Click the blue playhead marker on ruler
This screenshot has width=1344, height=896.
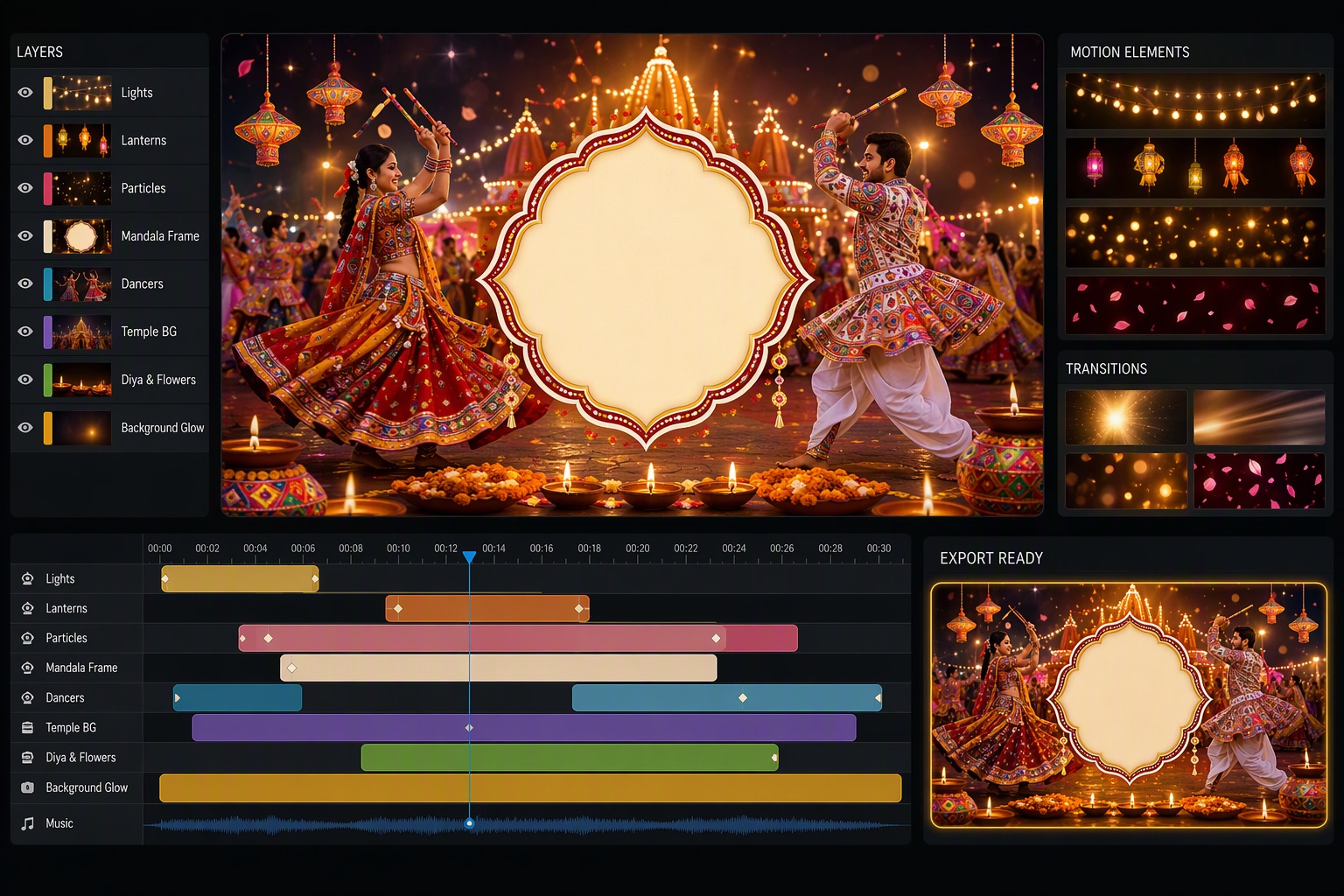point(469,557)
